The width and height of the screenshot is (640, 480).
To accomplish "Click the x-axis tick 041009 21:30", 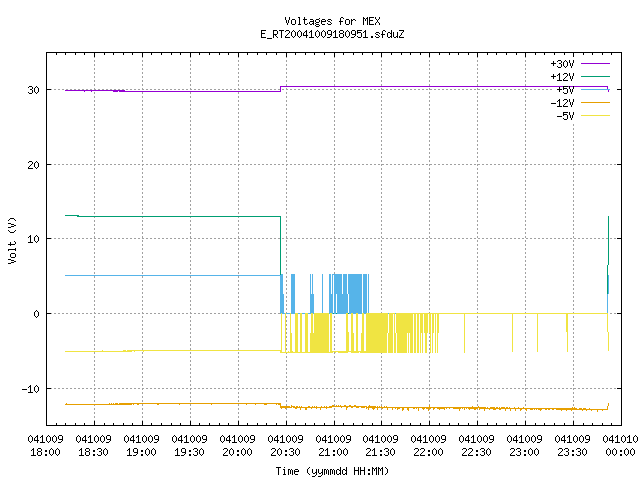I will 380,446.
